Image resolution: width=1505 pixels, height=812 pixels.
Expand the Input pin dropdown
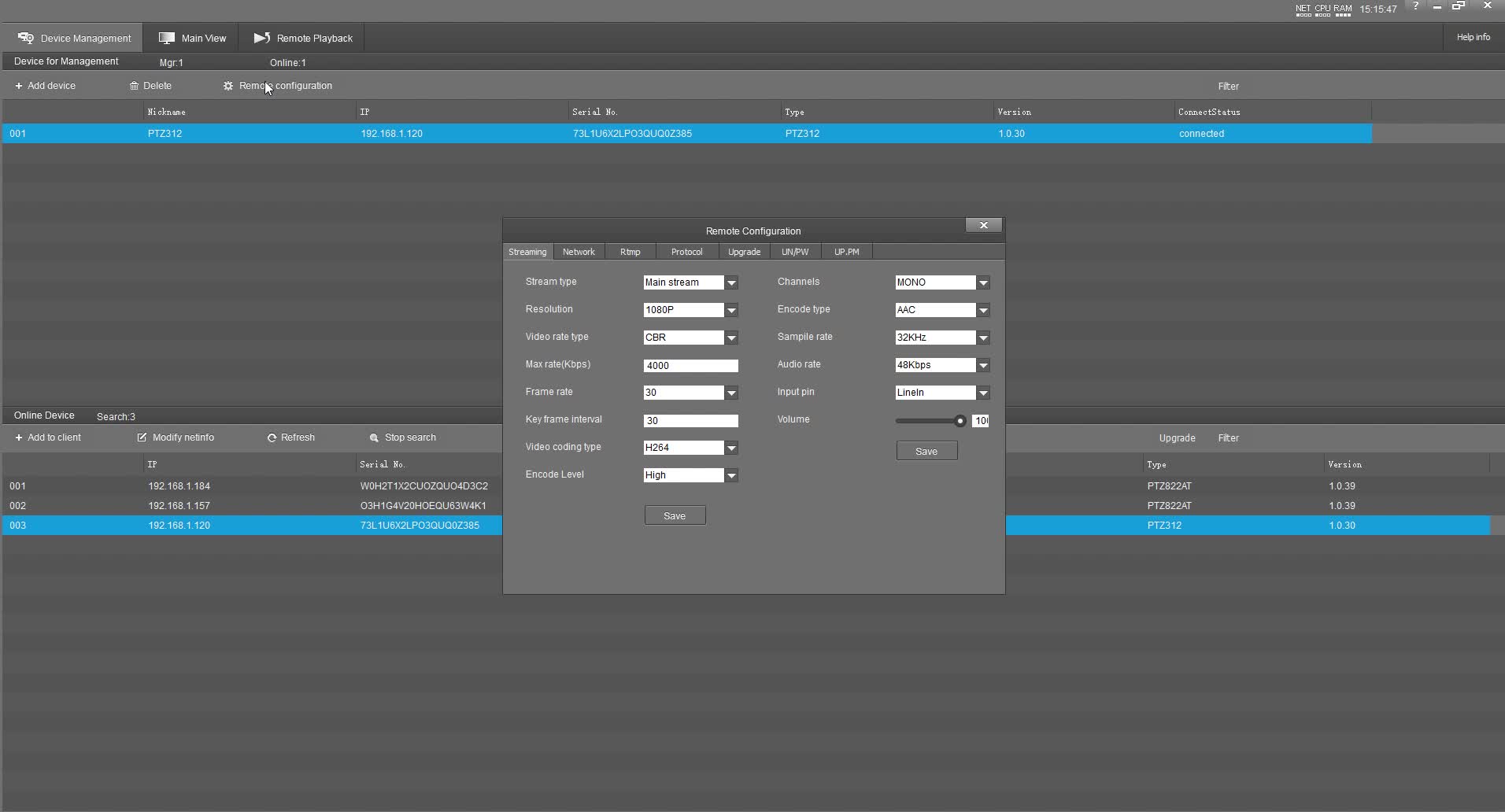click(983, 393)
